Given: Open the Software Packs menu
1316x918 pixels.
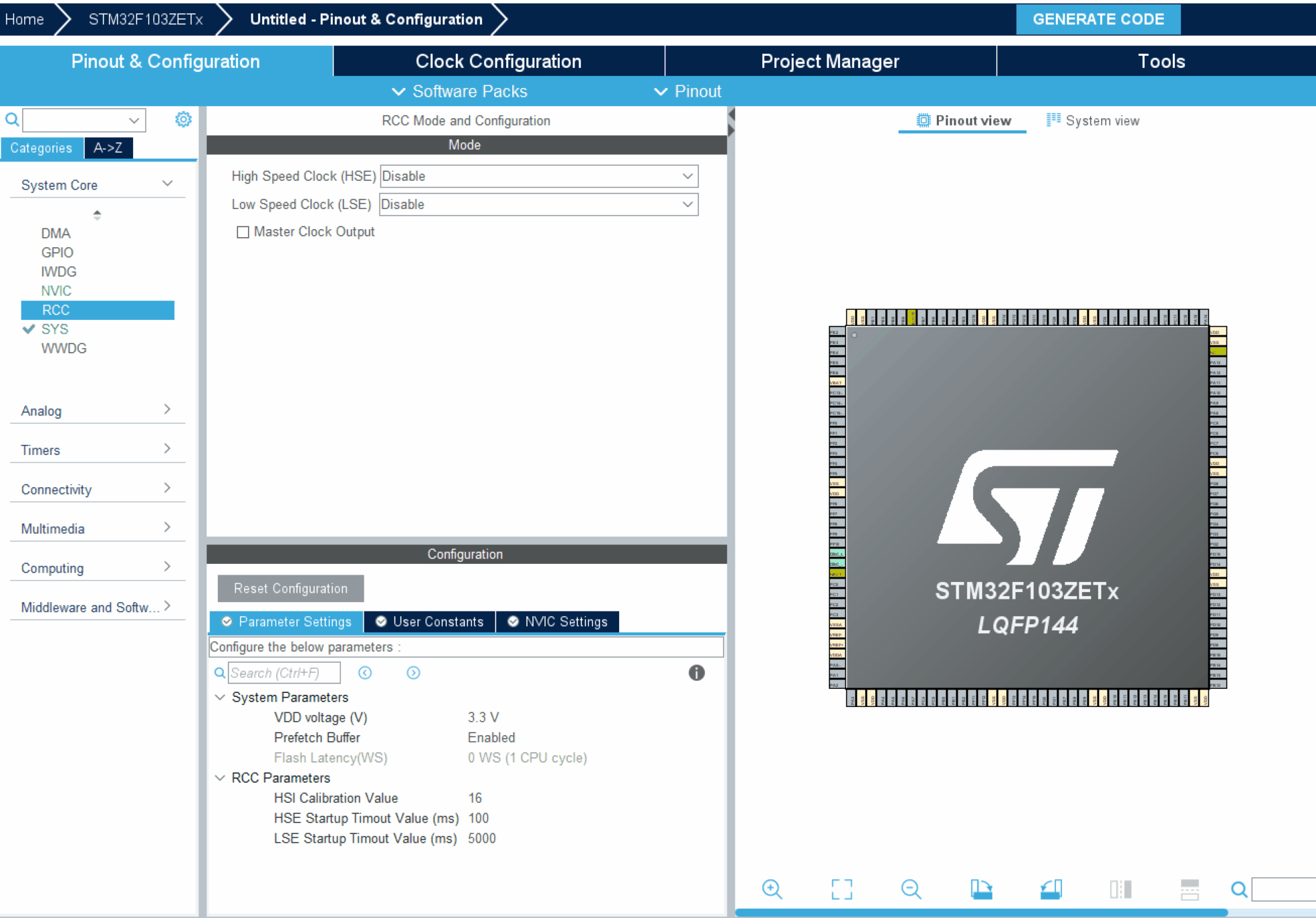Looking at the screenshot, I should [x=460, y=91].
